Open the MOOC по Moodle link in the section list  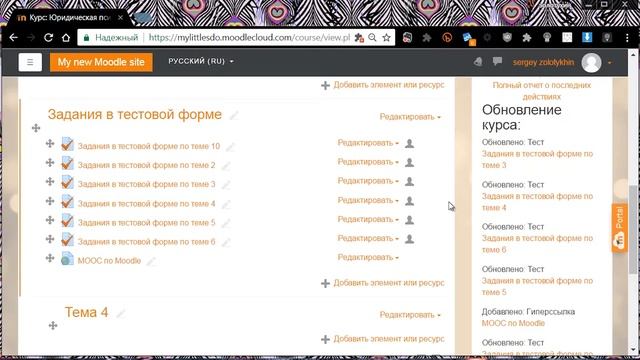pos(109,261)
